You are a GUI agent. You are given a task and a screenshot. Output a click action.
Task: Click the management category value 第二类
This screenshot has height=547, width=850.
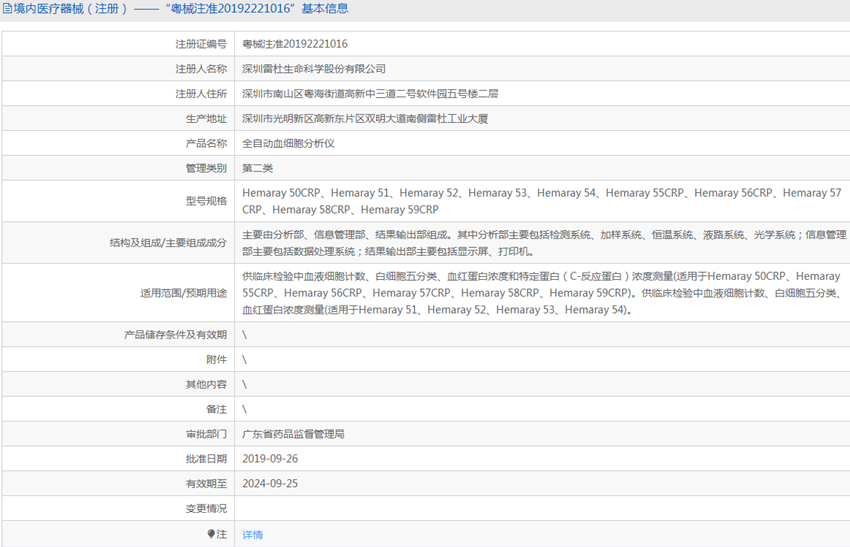click(x=257, y=168)
